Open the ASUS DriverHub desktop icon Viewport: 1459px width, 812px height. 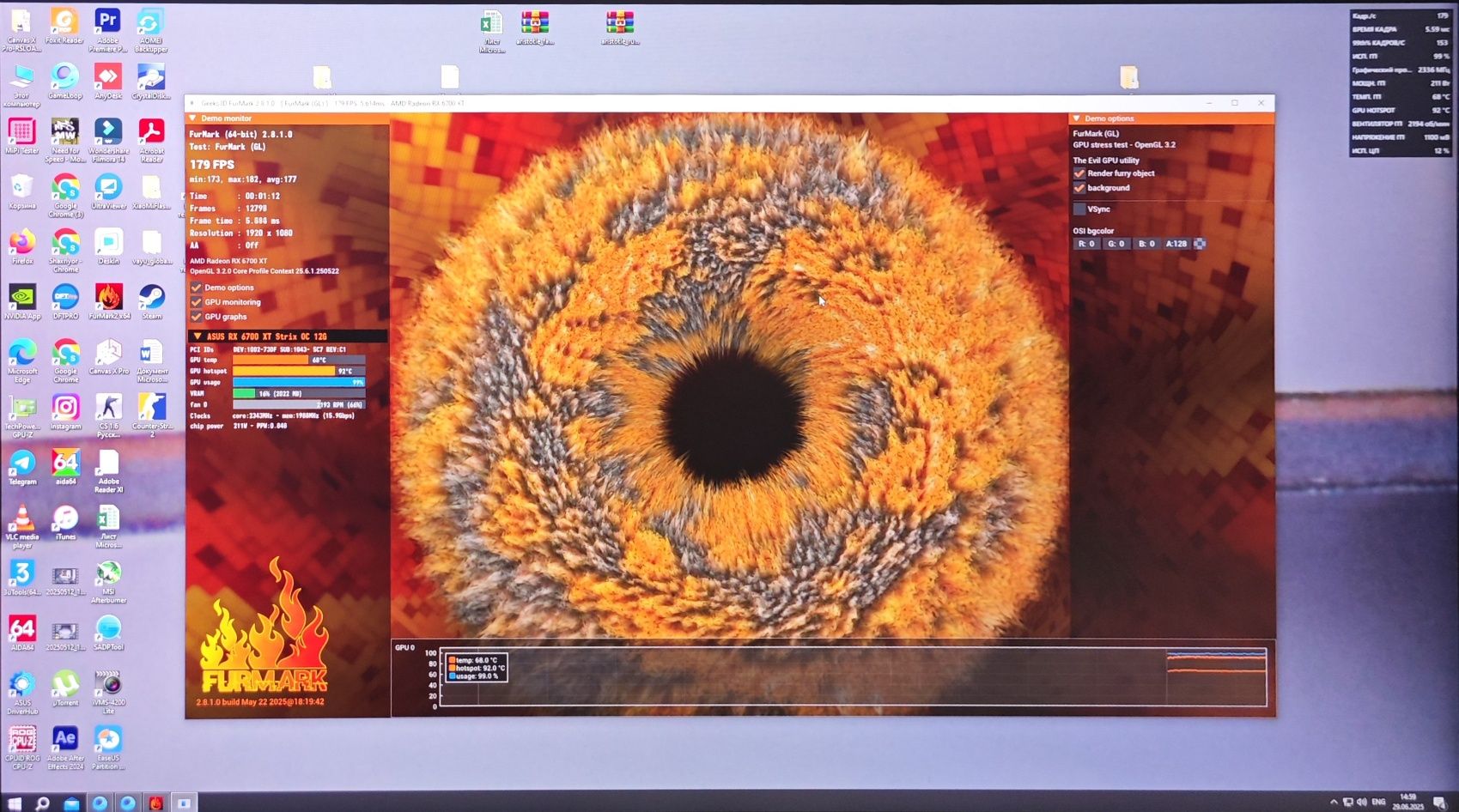[x=21, y=693]
